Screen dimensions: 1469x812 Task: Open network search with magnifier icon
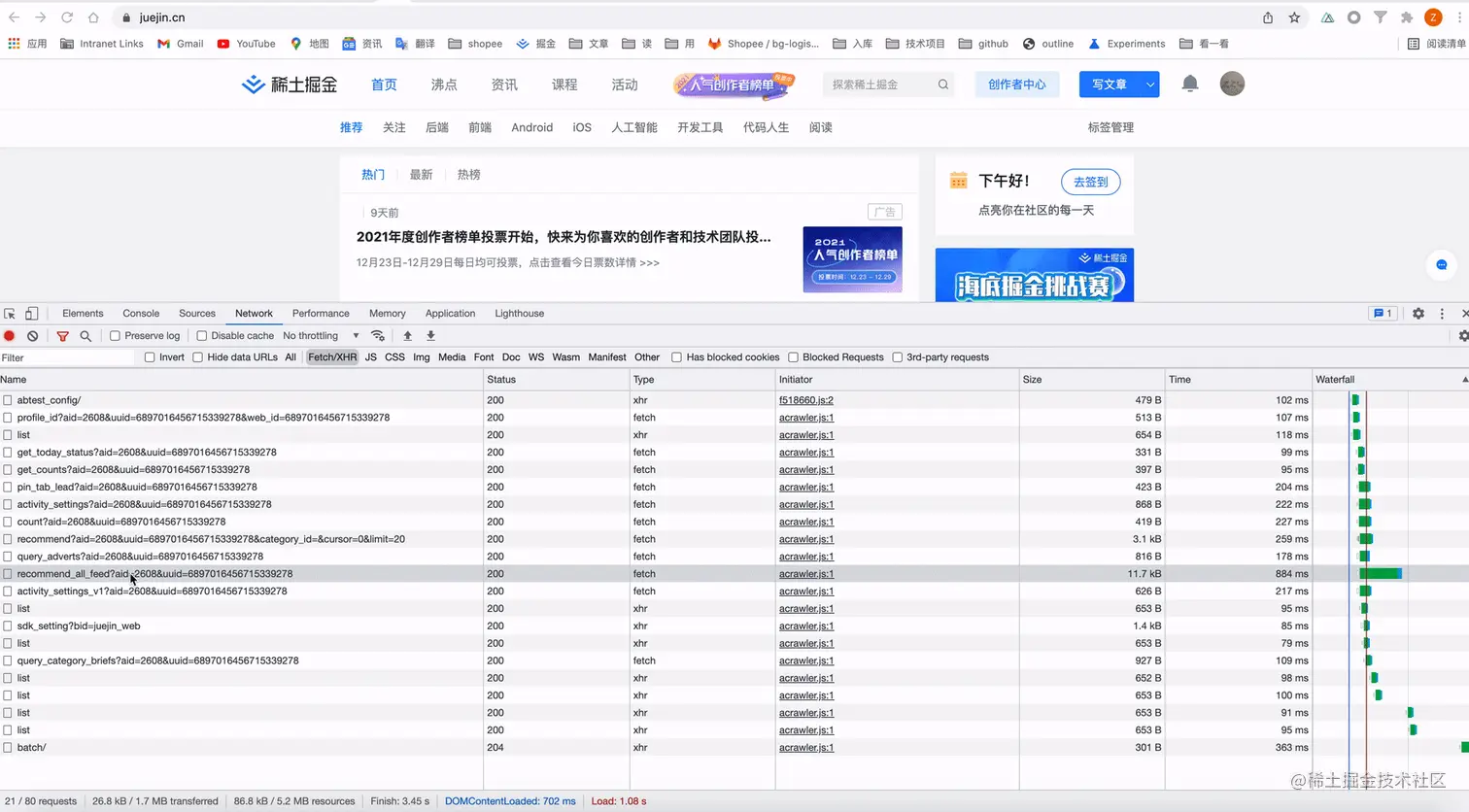point(85,336)
